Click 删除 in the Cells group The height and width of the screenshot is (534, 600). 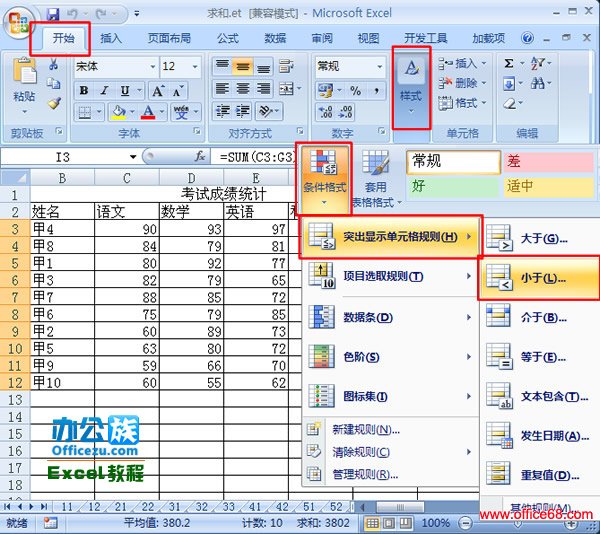pyautogui.click(x=462, y=83)
